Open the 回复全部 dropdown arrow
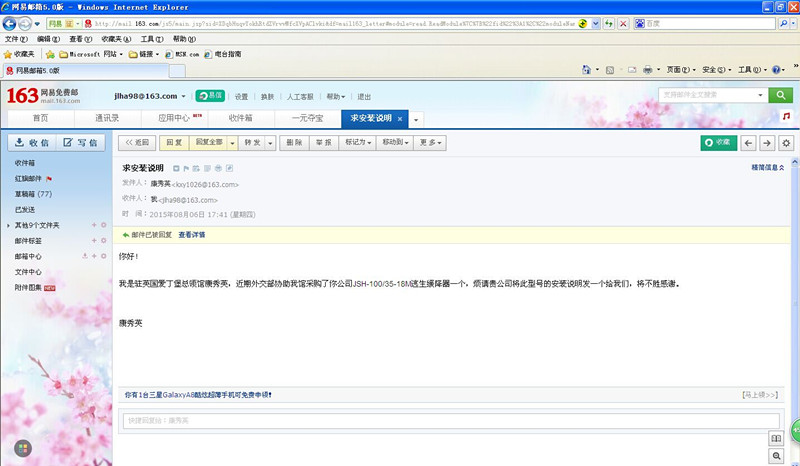The width and height of the screenshot is (800, 466). click(x=233, y=143)
